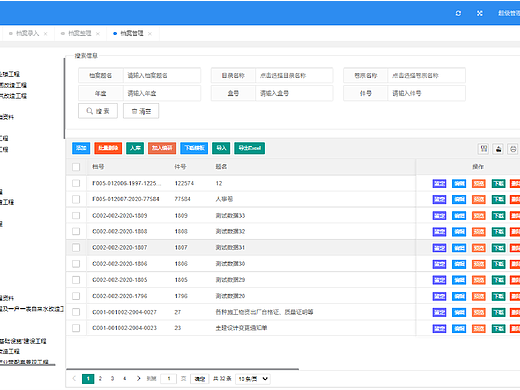Viewport: 520px width, 390px height.
Task: Click the 题名 column header
Action: [x=221, y=167]
